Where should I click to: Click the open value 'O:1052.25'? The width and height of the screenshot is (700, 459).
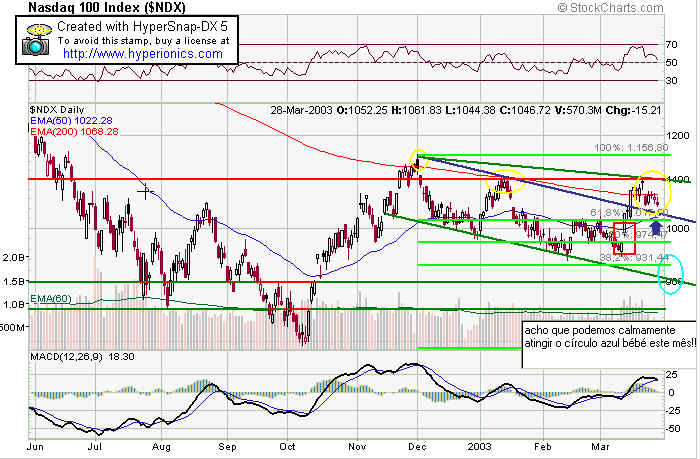[x=362, y=110]
